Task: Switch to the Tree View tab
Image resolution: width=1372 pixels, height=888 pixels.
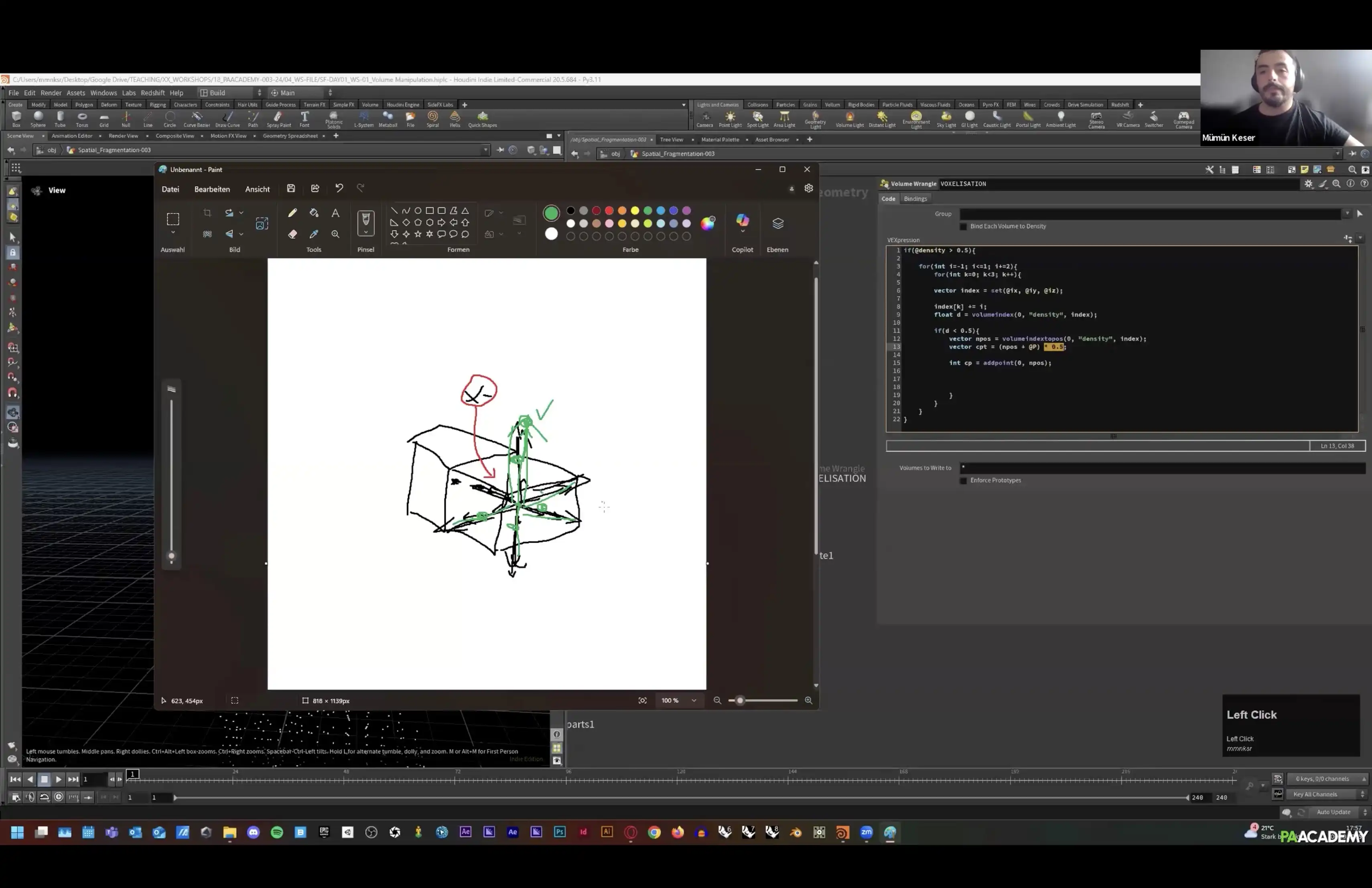Action: (x=671, y=140)
